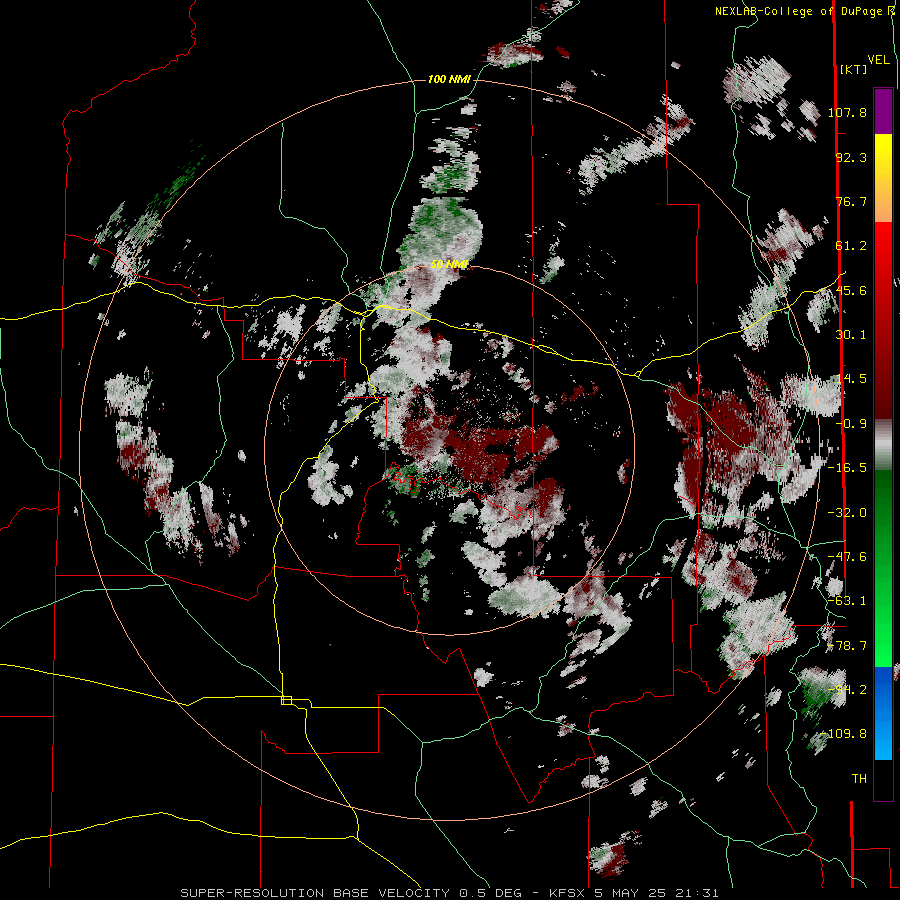The height and width of the screenshot is (900, 900).
Task: Click the VEL legend title
Action: (878, 60)
